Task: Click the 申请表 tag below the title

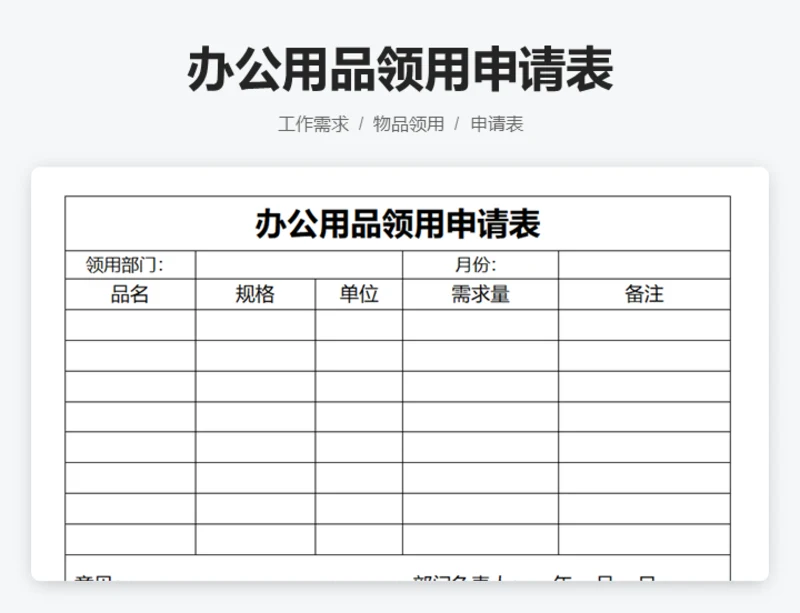Action: coord(497,124)
